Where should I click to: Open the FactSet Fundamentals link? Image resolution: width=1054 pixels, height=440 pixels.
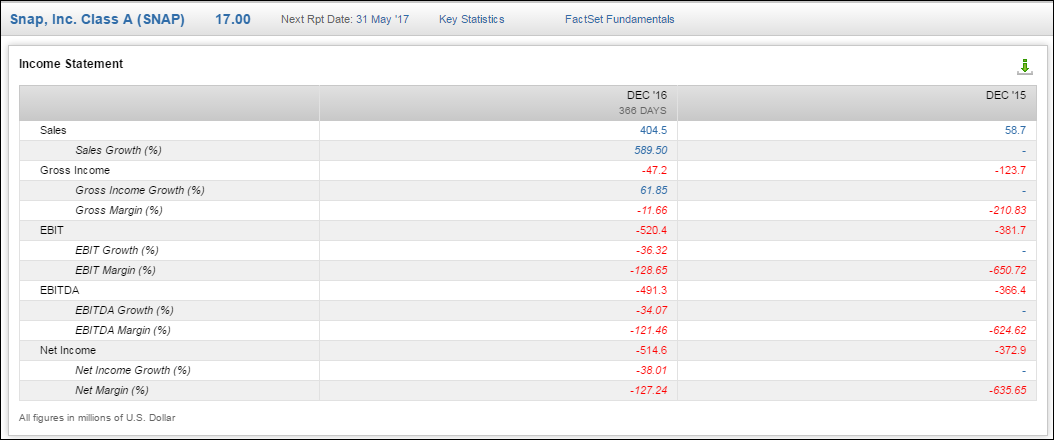click(x=619, y=19)
